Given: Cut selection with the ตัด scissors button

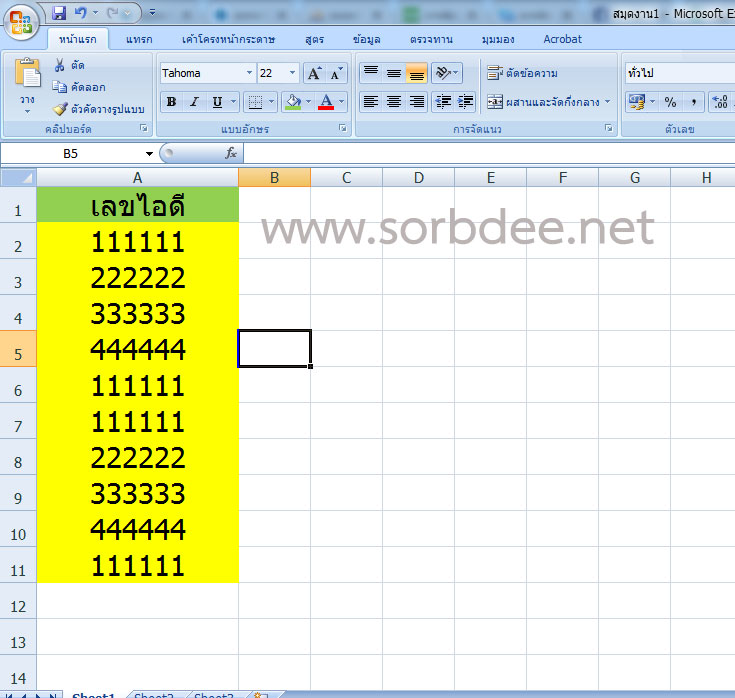Looking at the screenshot, I should point(69,65).
